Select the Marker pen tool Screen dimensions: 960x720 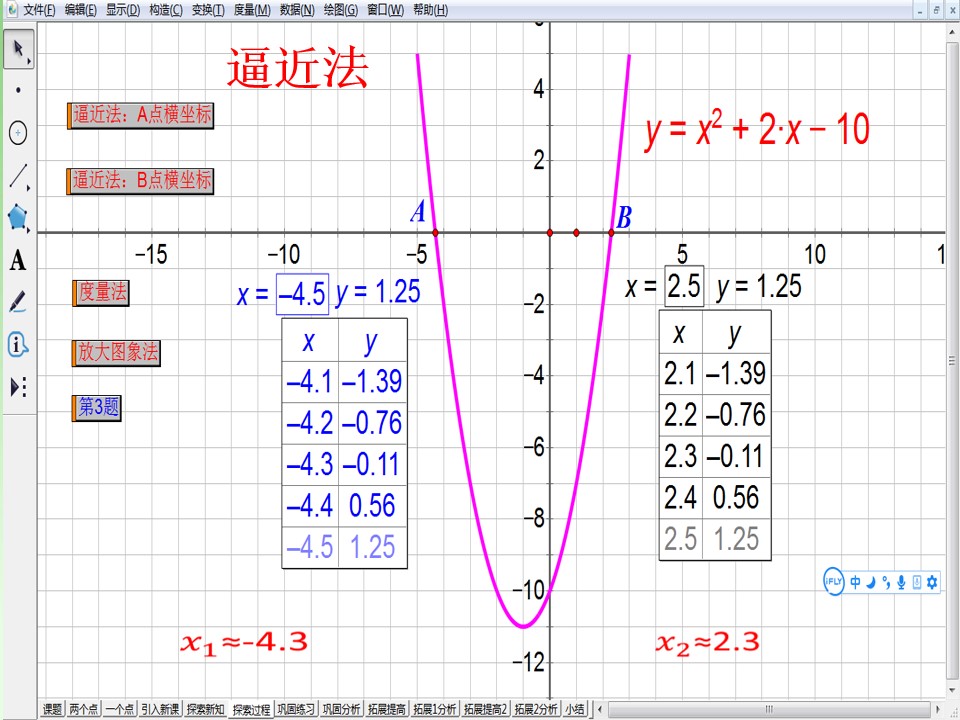[x=18, y=302]
